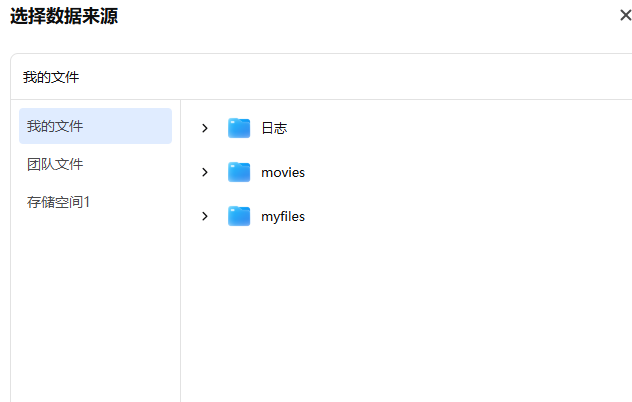Click the myfiles folder icon

239,216
